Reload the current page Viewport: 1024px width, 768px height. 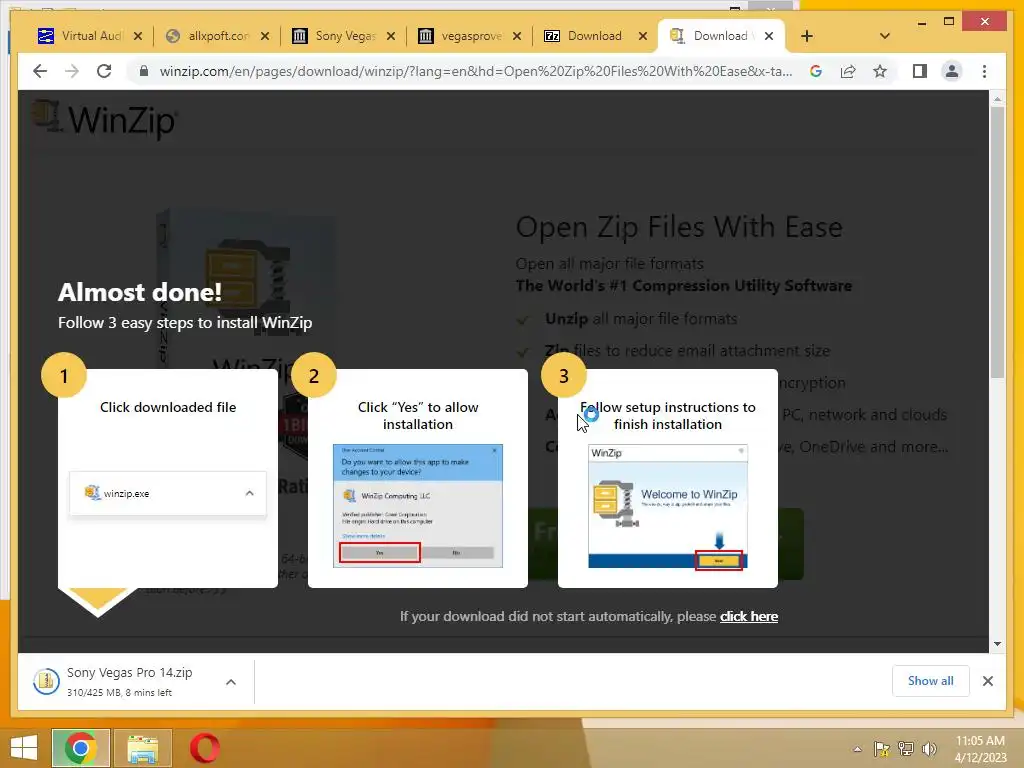[104, 71]
